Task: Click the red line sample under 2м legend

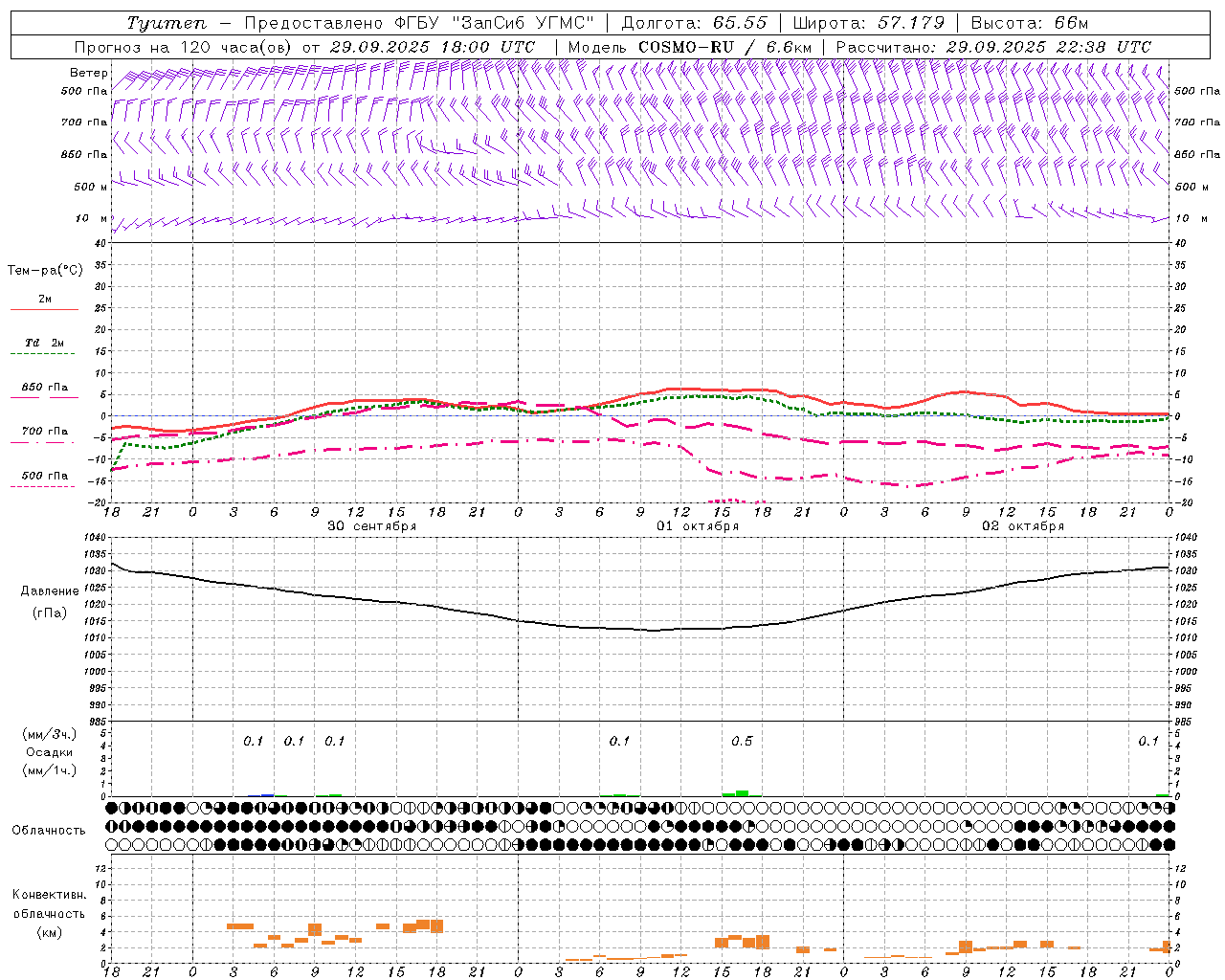Action: click(x=44, y=310)
